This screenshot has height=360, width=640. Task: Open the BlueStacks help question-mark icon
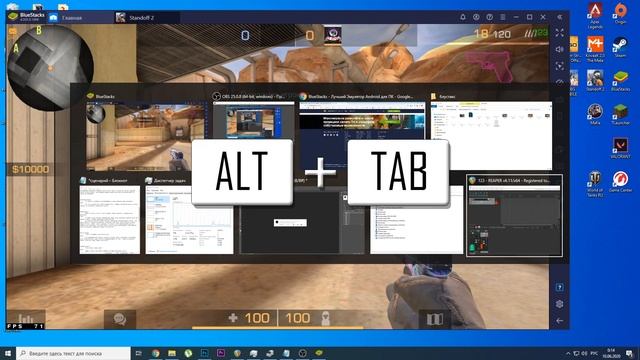tap(489, 17)
